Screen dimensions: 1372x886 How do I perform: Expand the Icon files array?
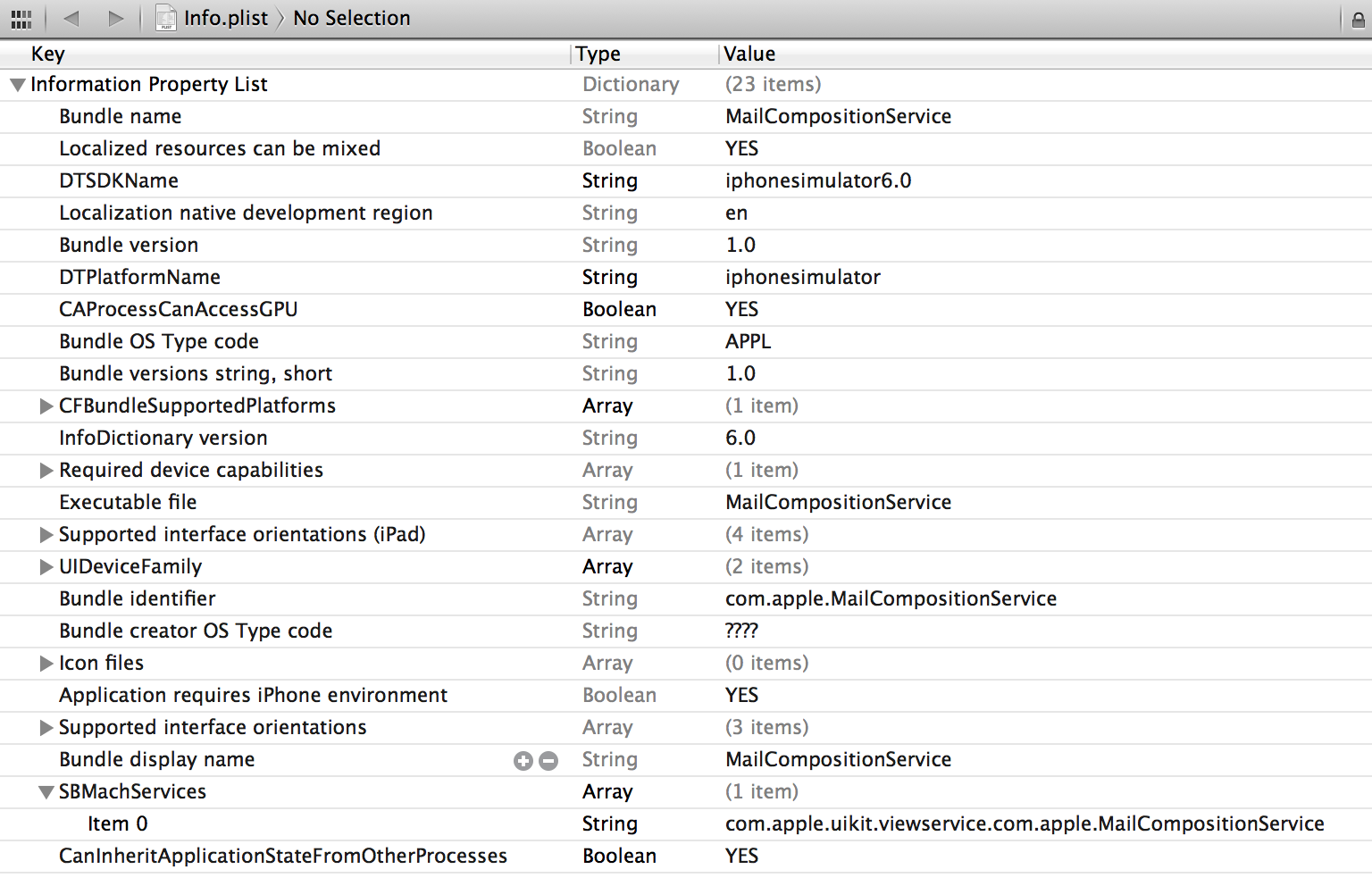[46, 664]
